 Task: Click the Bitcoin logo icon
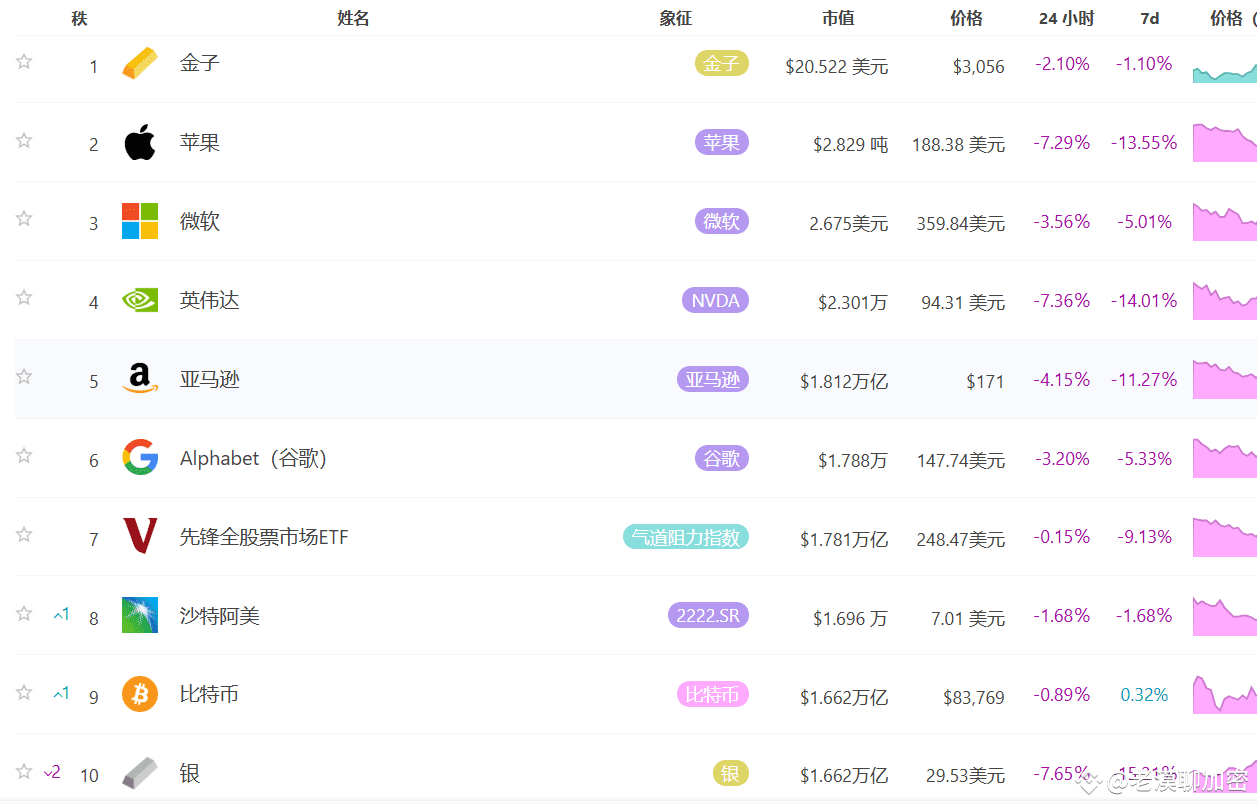click(140, 694)
